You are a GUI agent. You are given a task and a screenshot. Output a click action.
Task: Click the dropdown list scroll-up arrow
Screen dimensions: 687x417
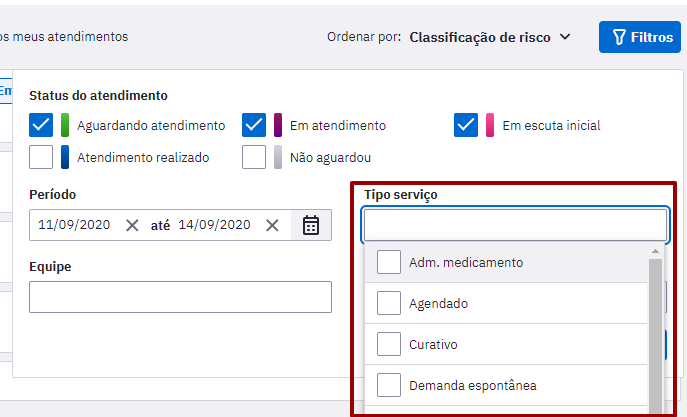click(x=655, y=251)
